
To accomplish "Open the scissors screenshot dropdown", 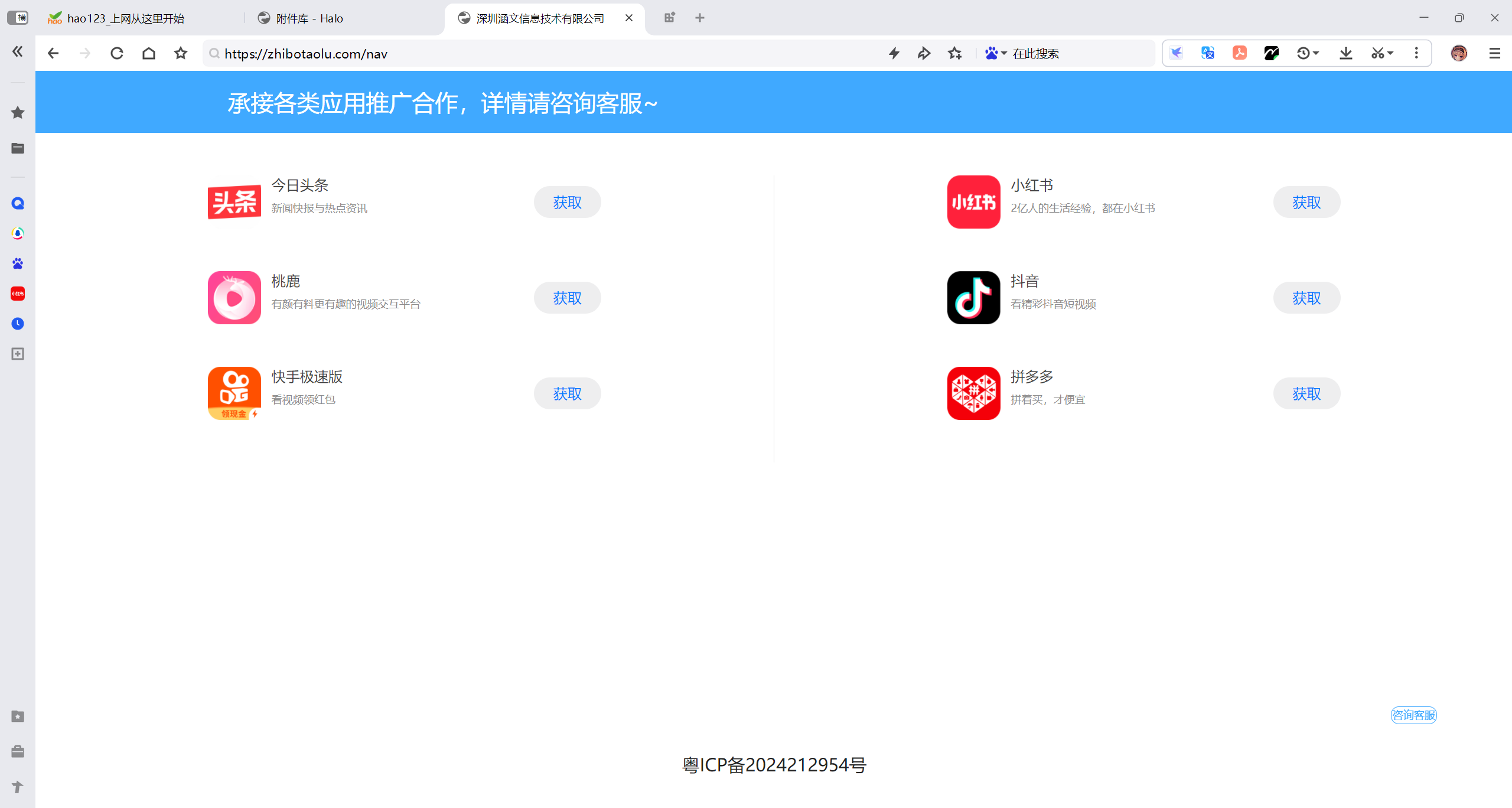I will pyautogui.click(x=1382, y=53).
